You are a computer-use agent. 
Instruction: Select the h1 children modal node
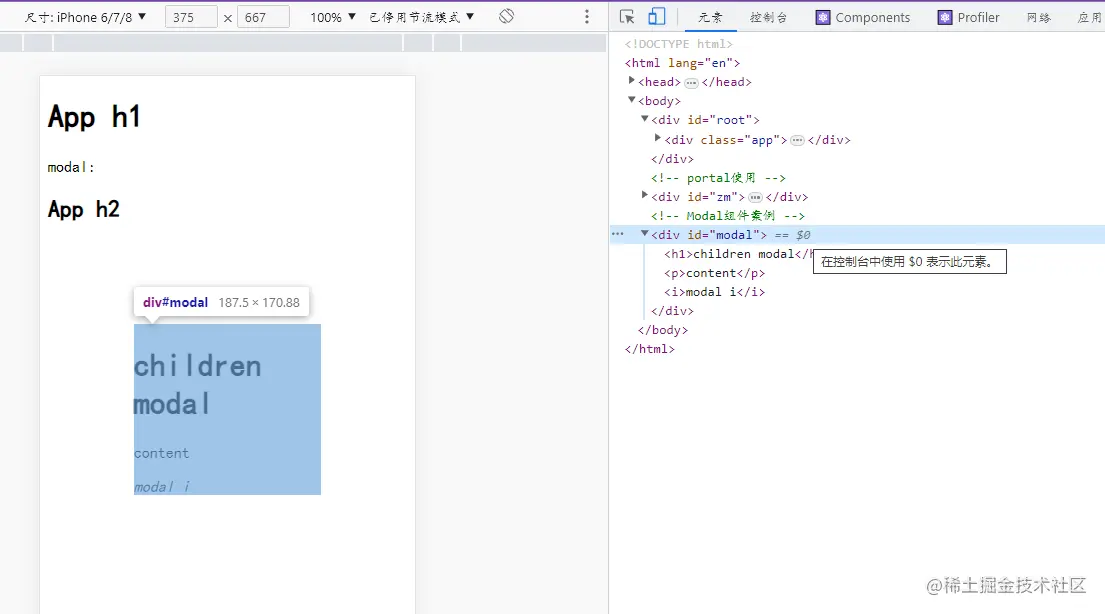click(738, 254)
